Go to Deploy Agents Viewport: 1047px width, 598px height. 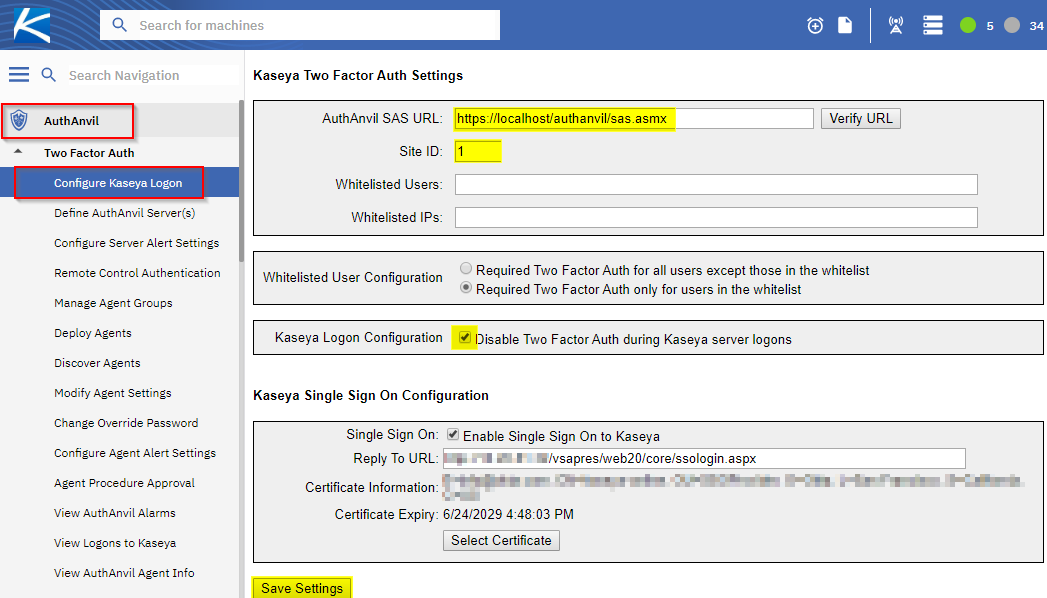click(x=93, y=333)
